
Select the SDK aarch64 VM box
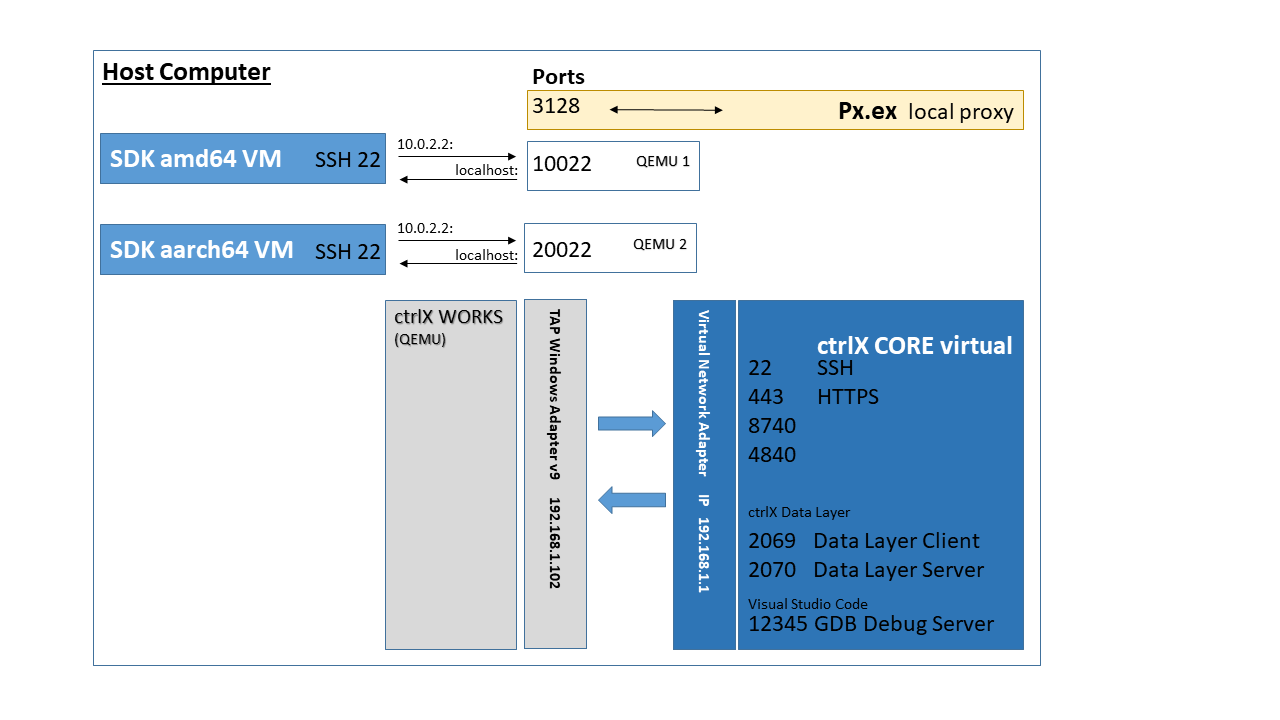tap(242, 248)
